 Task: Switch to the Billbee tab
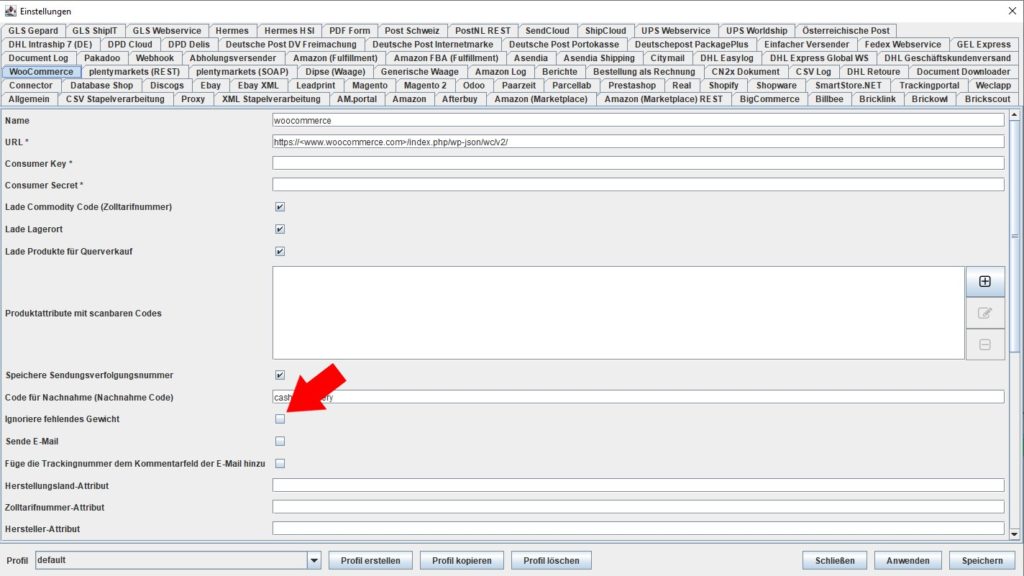pyautogui.click(x=829, y=99)
